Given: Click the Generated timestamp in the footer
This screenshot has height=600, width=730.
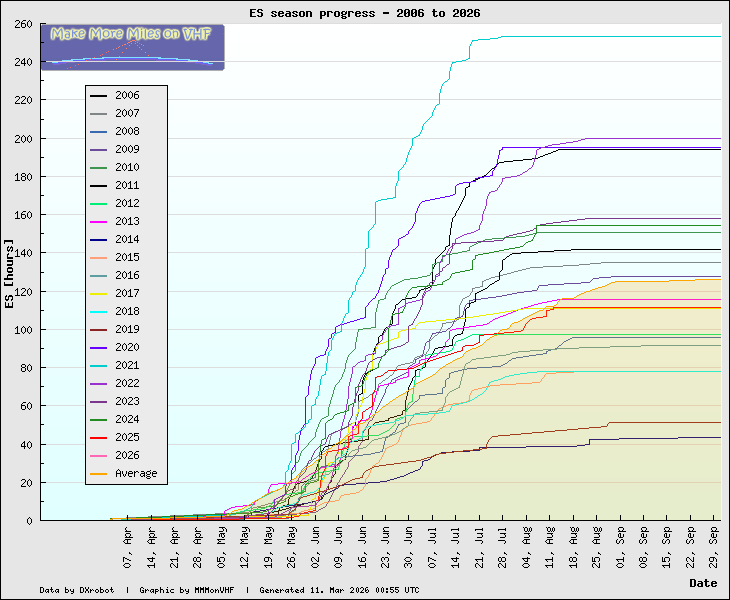Looking at the screenshot, I should [x=339, y=590].
